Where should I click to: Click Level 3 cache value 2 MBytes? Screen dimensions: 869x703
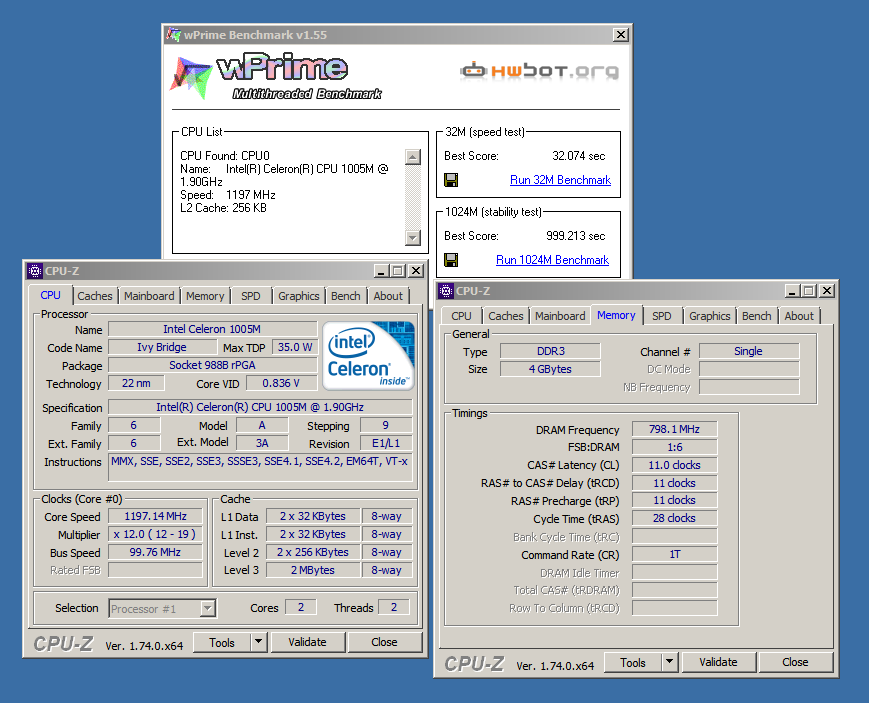313,570
